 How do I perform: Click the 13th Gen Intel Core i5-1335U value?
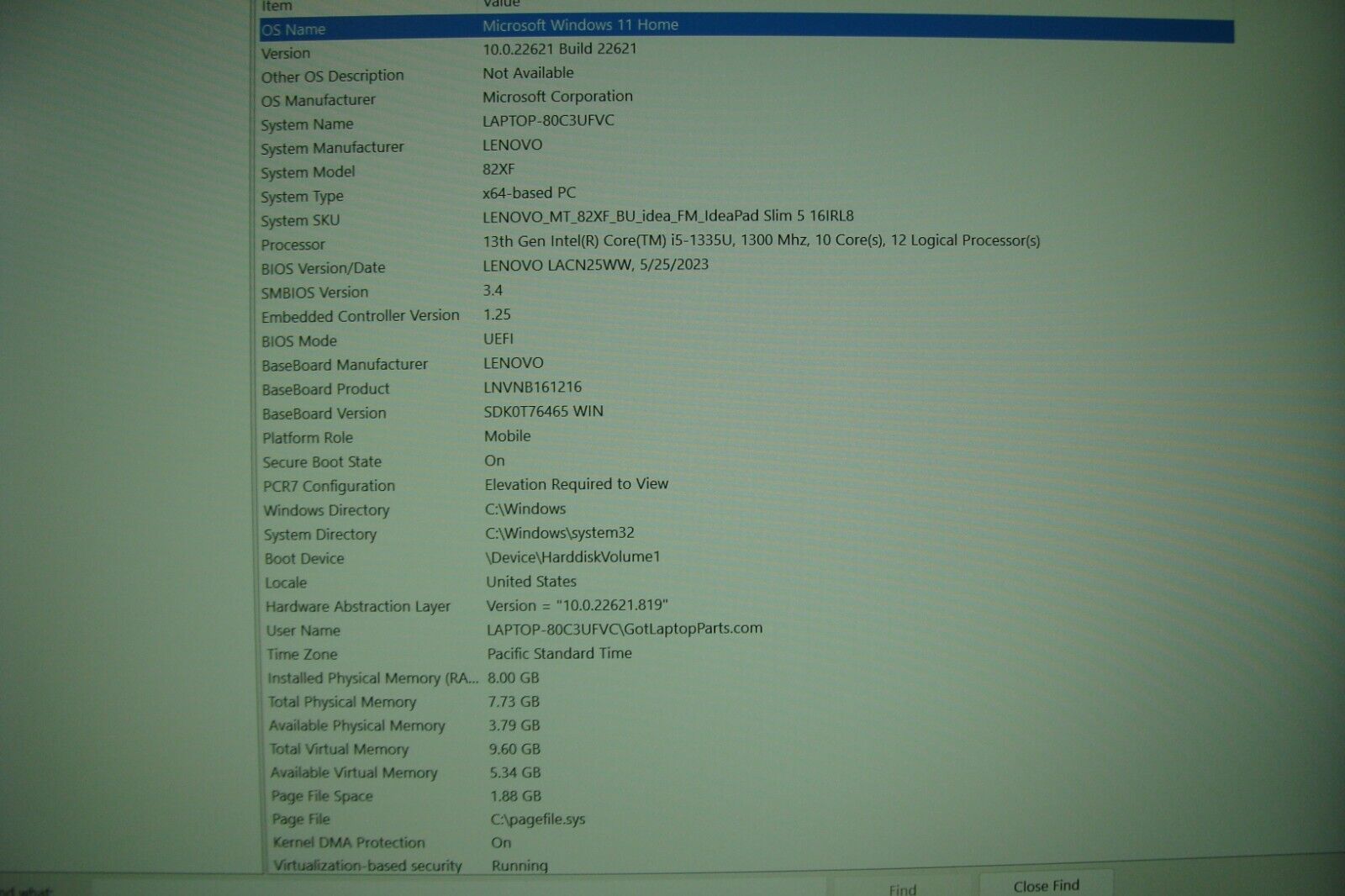click(761, 240)
